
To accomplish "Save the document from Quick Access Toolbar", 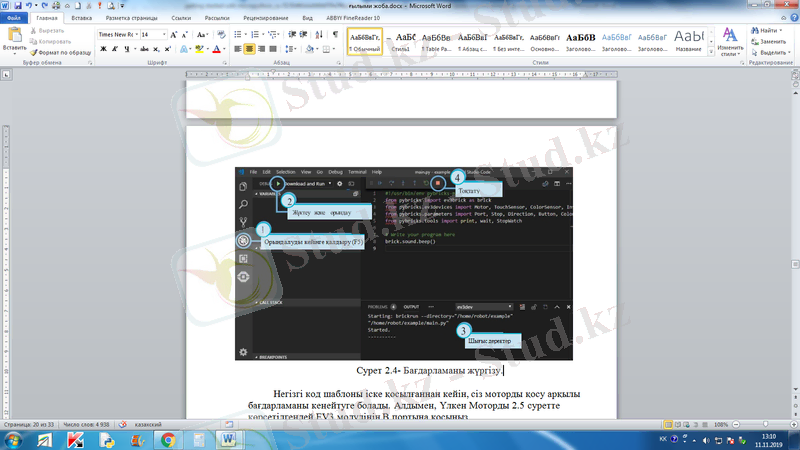I will (x=18, y=6).
